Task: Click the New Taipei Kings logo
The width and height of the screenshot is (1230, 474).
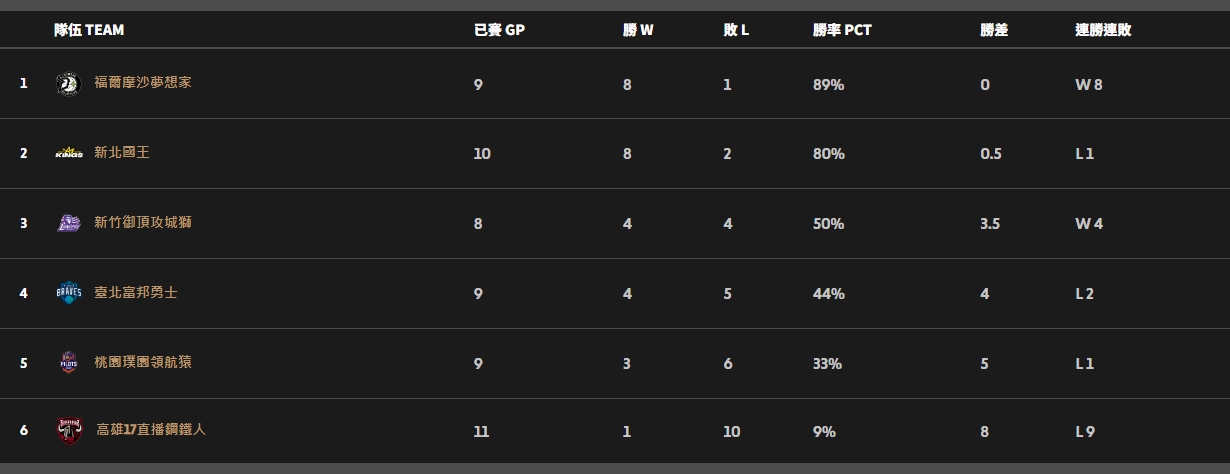Action: (x=68, y=154)
